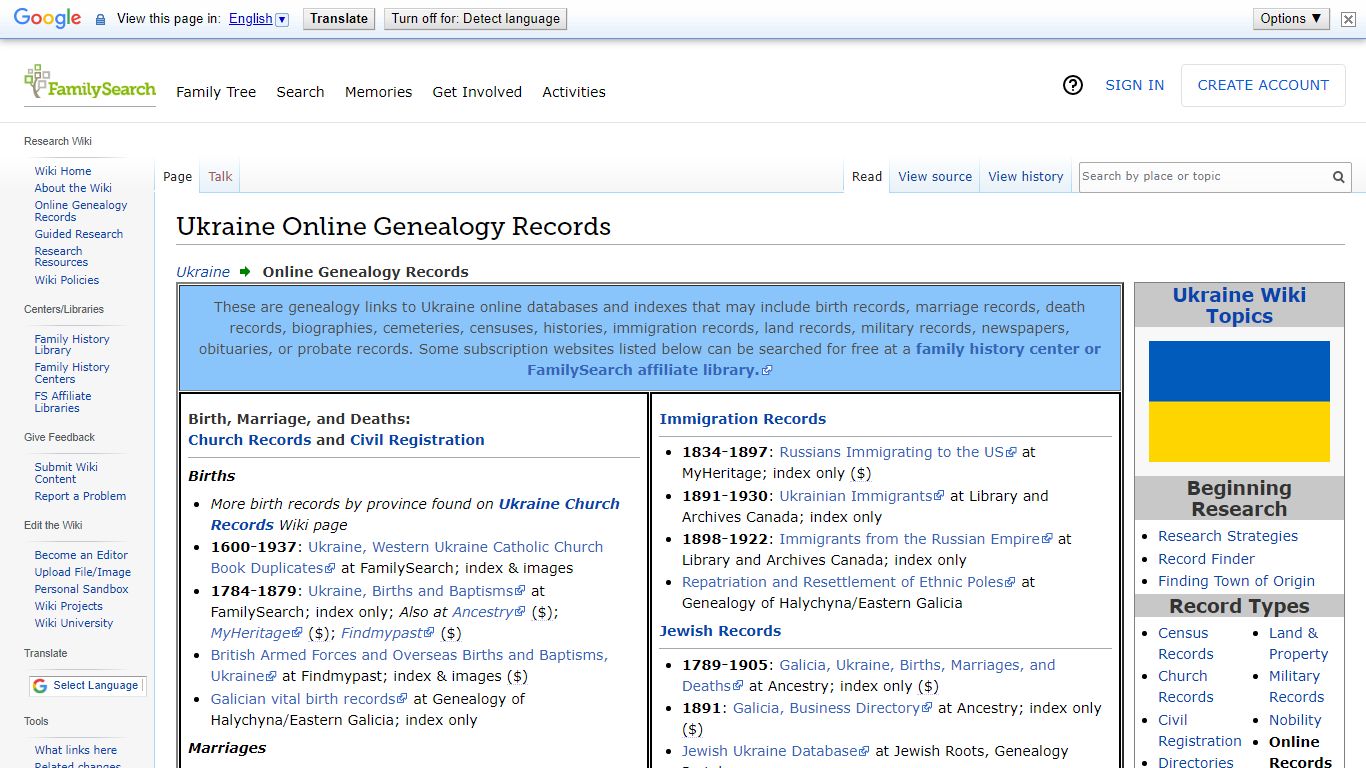Open Ukraine, Western Ukraine Catholic Church Book Duplicates

(407, 558)
